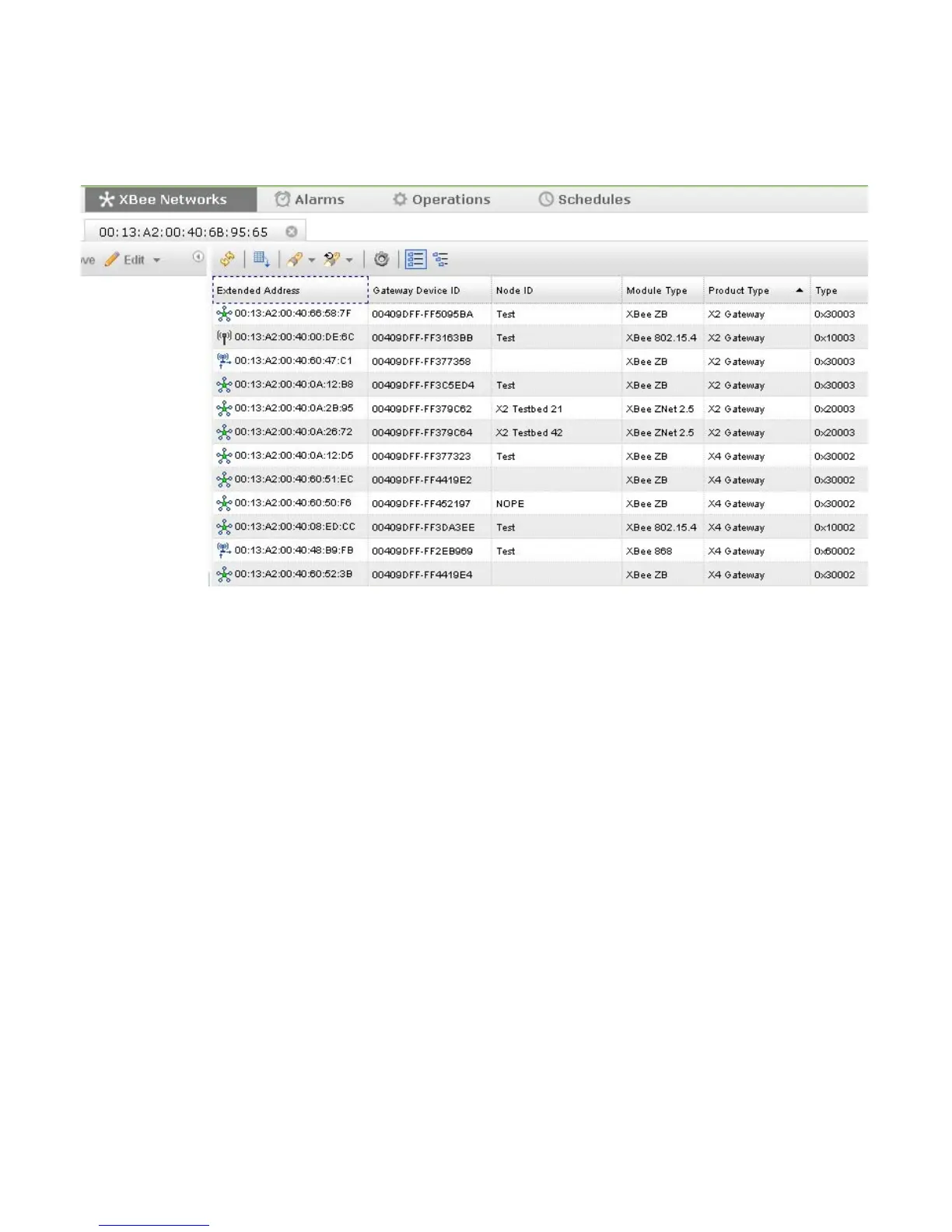The width and height of the screenshot is (952, 1232).
Task: Click type value 0x60002
Action: coord(835,551)
